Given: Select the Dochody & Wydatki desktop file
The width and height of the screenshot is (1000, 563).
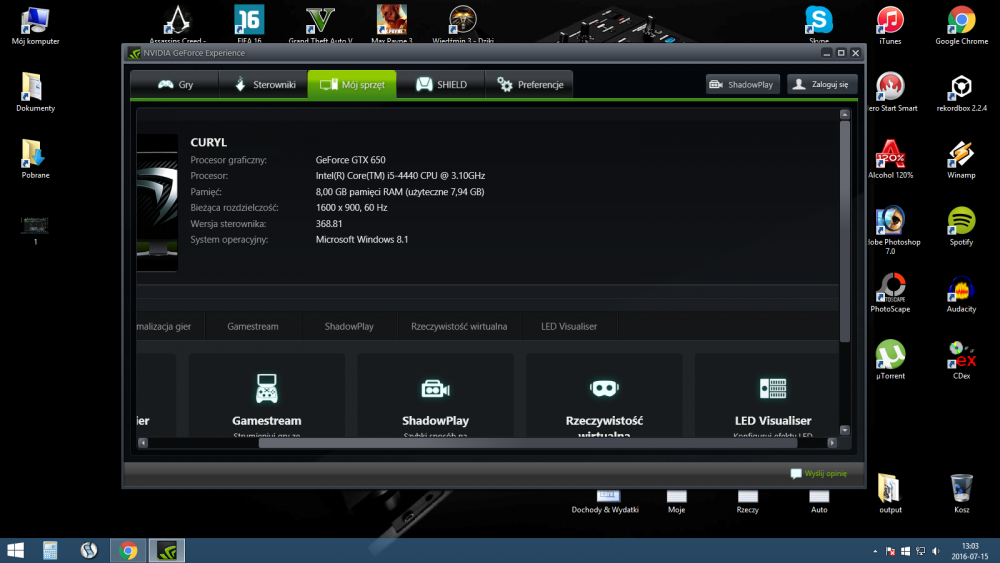Looking at the screenshot, I should pos(605,502).
